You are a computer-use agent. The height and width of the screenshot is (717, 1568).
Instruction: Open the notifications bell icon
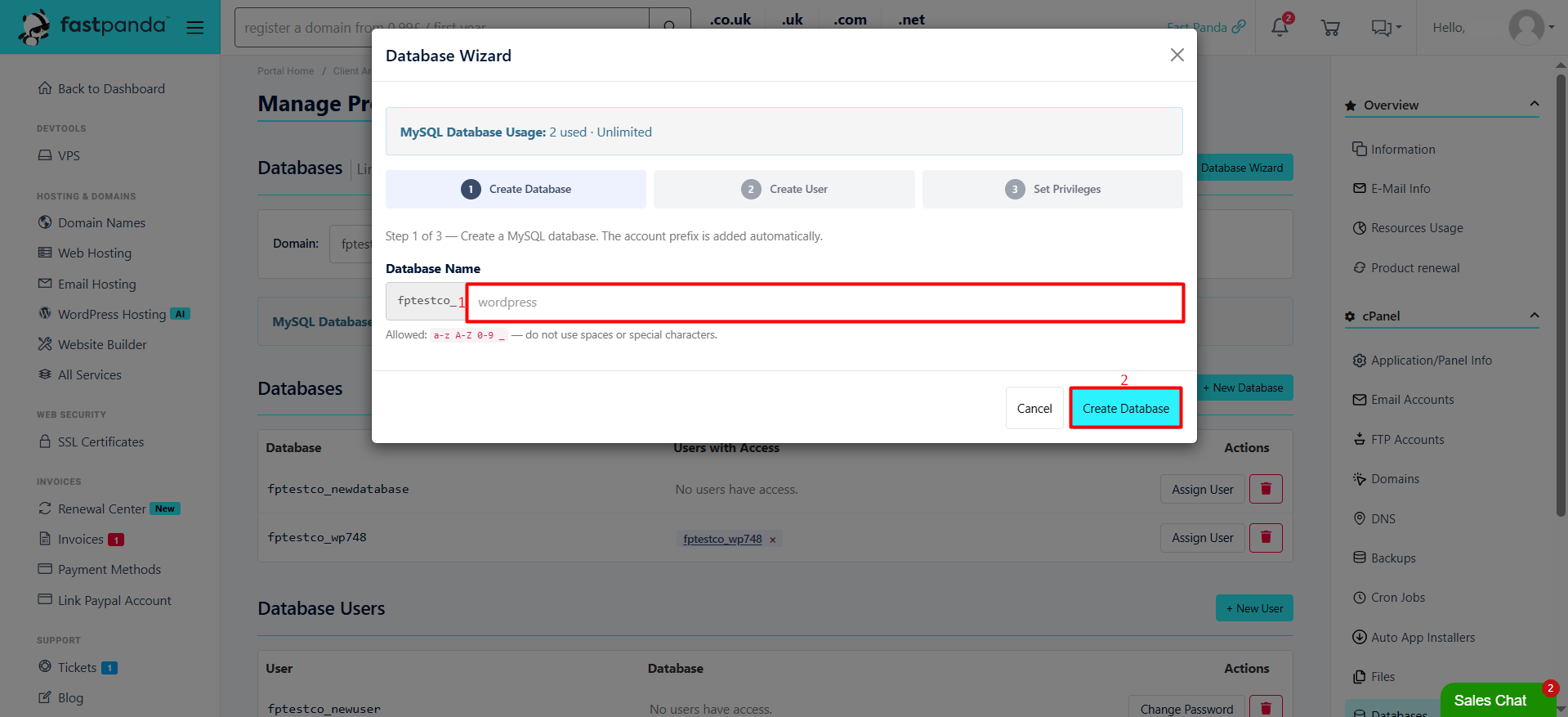(1280, 27)
